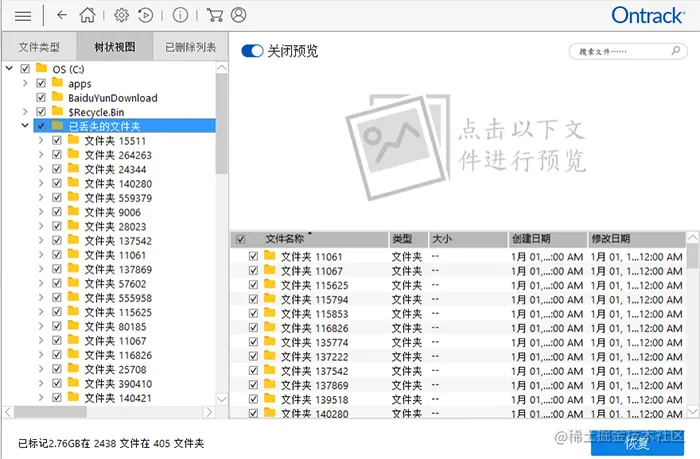Click folder icon of 文件夹 115794 in file list

(x=270, y=298)
